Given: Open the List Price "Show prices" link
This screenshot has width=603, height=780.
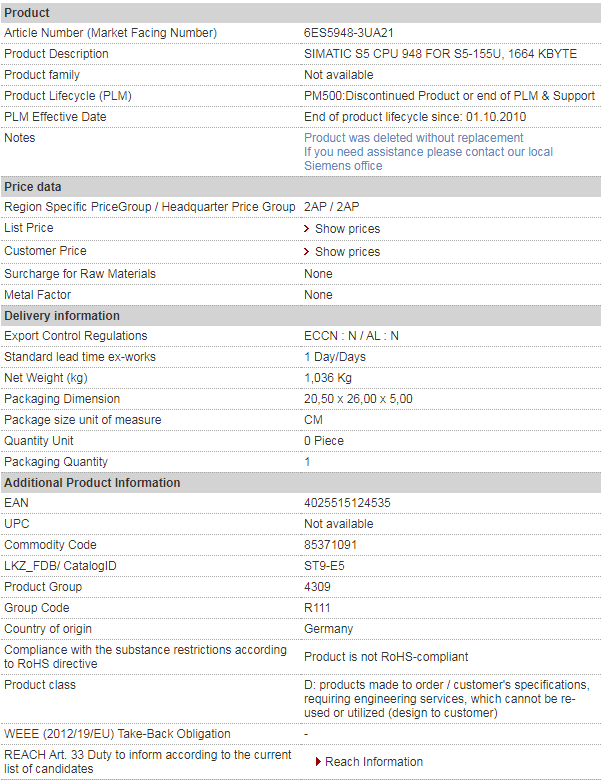Looking at the screenshot, I should [347, 229].
